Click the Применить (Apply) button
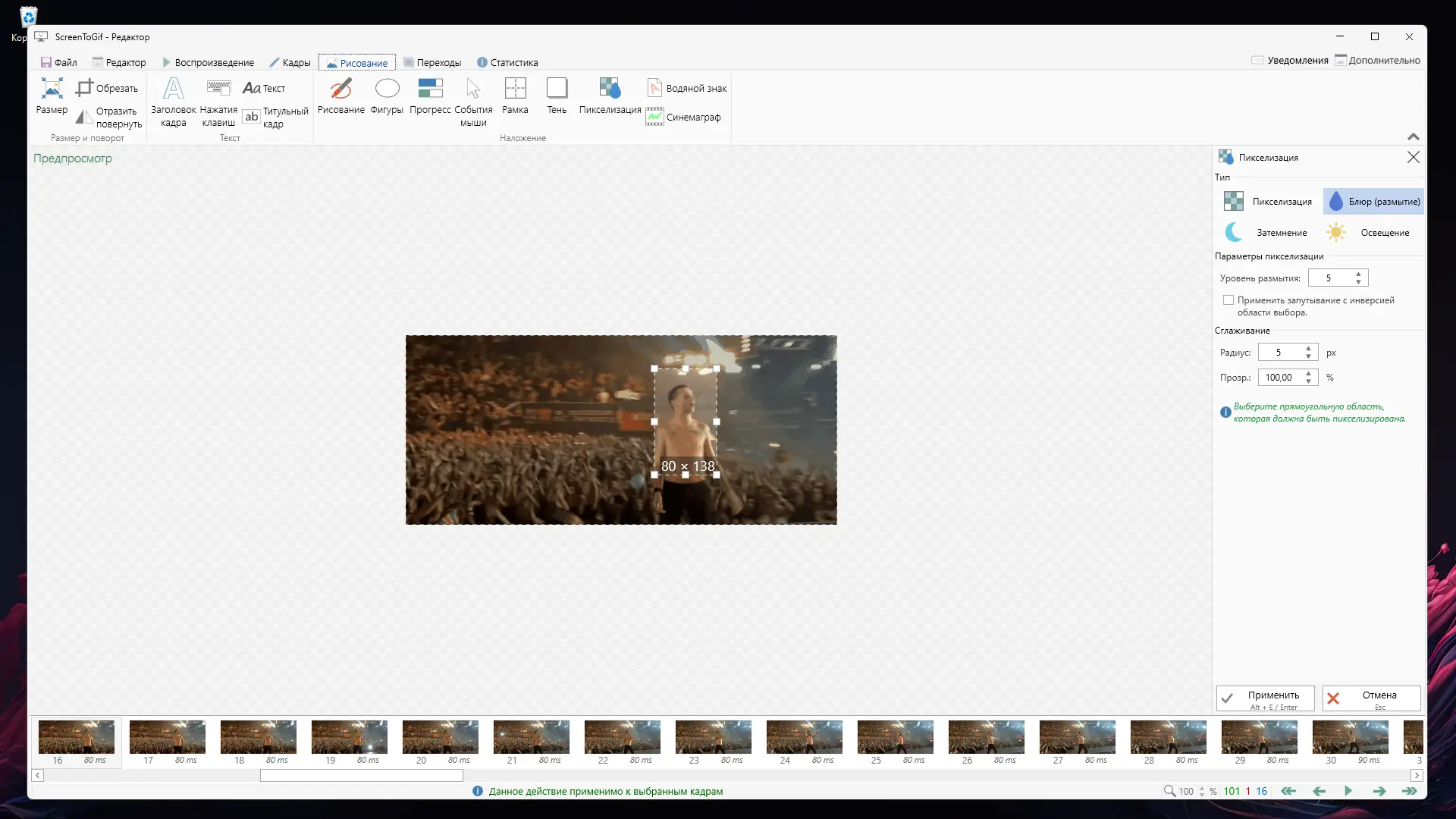 (x=1265, y=698)
